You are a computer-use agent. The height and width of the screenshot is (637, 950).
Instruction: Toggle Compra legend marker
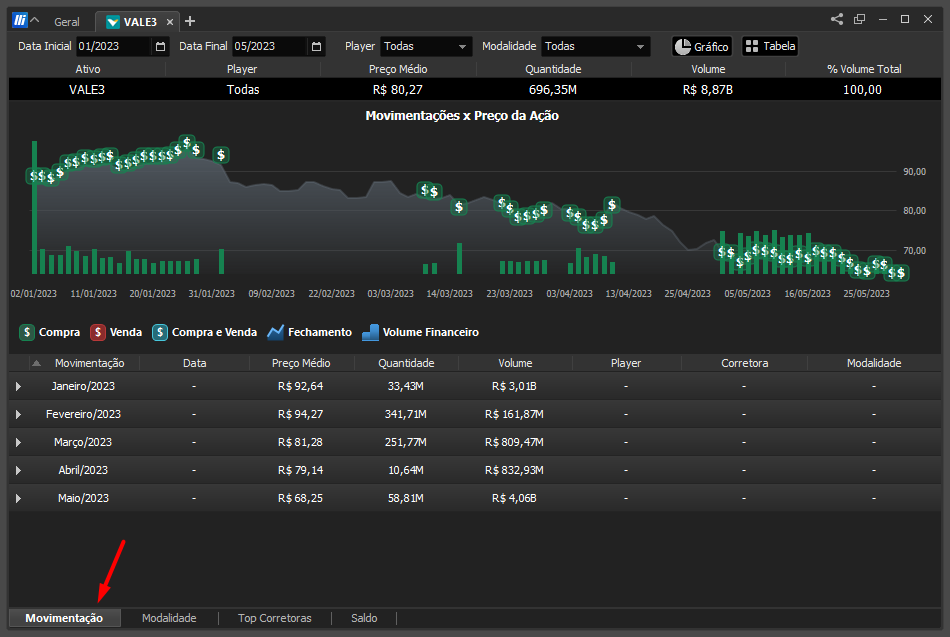tap(27, 332)
